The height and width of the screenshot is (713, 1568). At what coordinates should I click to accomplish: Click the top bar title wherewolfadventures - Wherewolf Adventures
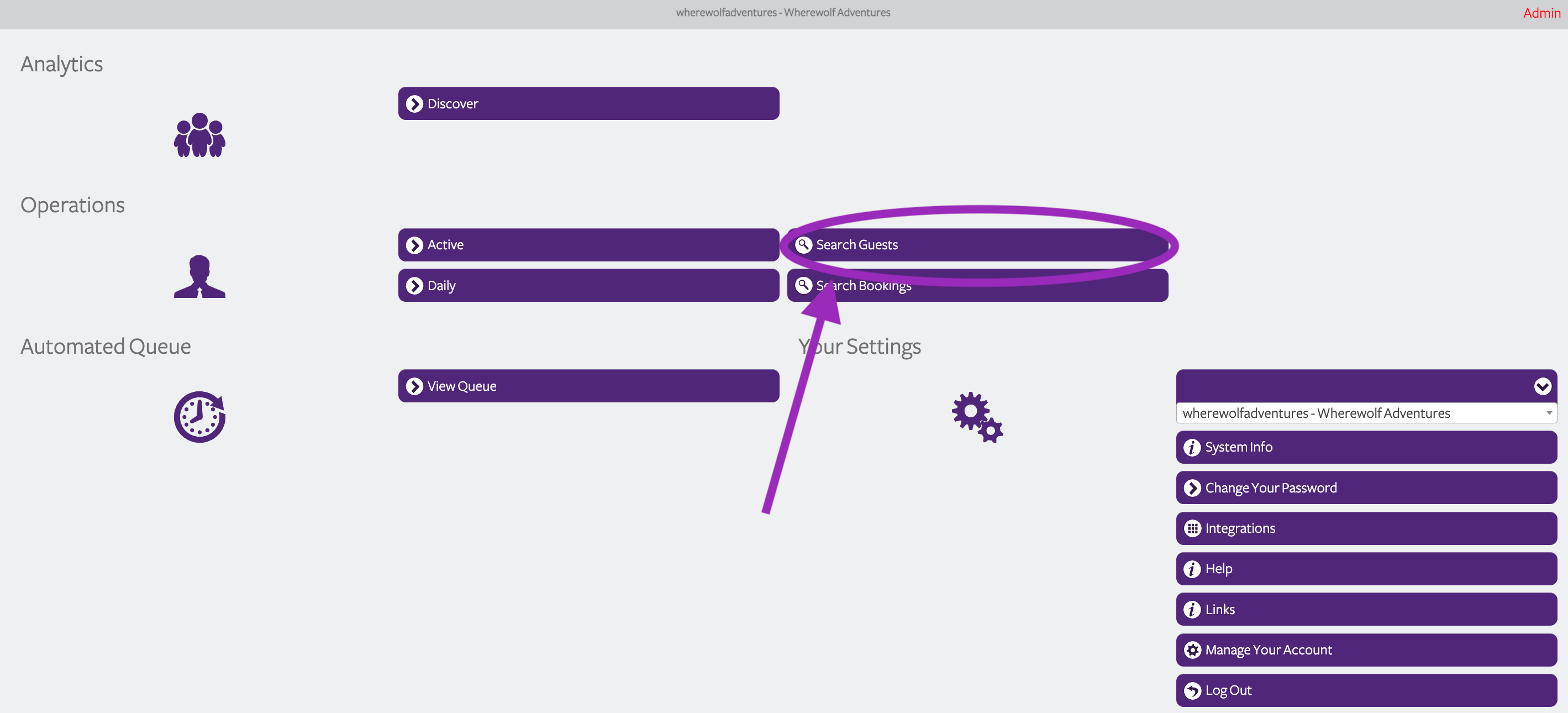click(783, 12)
